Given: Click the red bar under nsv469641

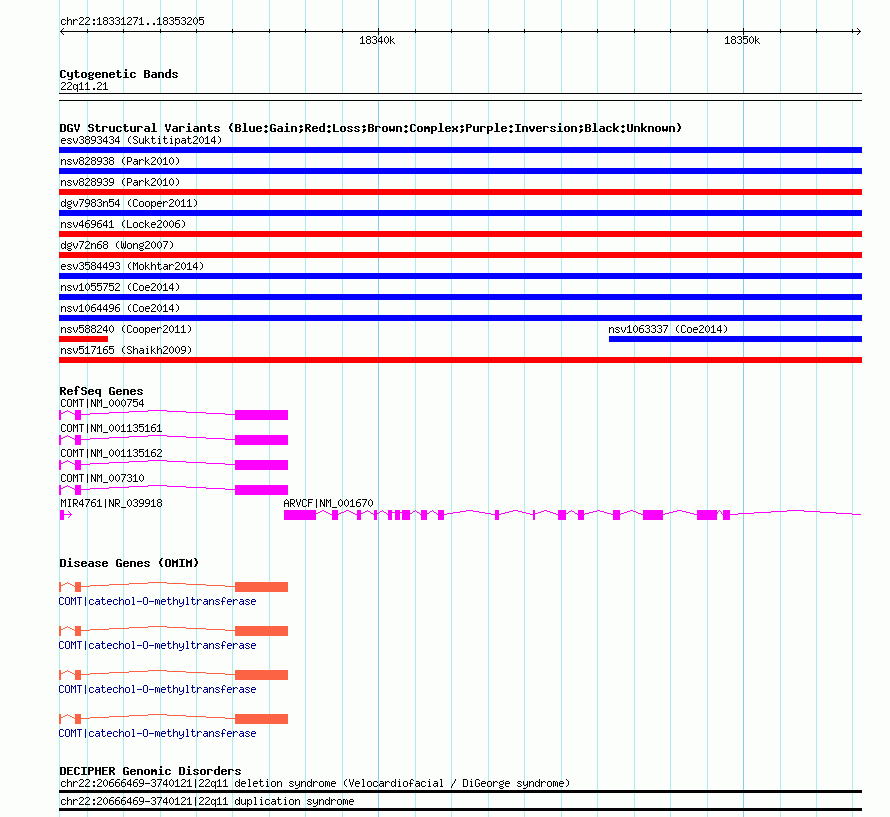Looking at the screenshot, I should point(460,234).
